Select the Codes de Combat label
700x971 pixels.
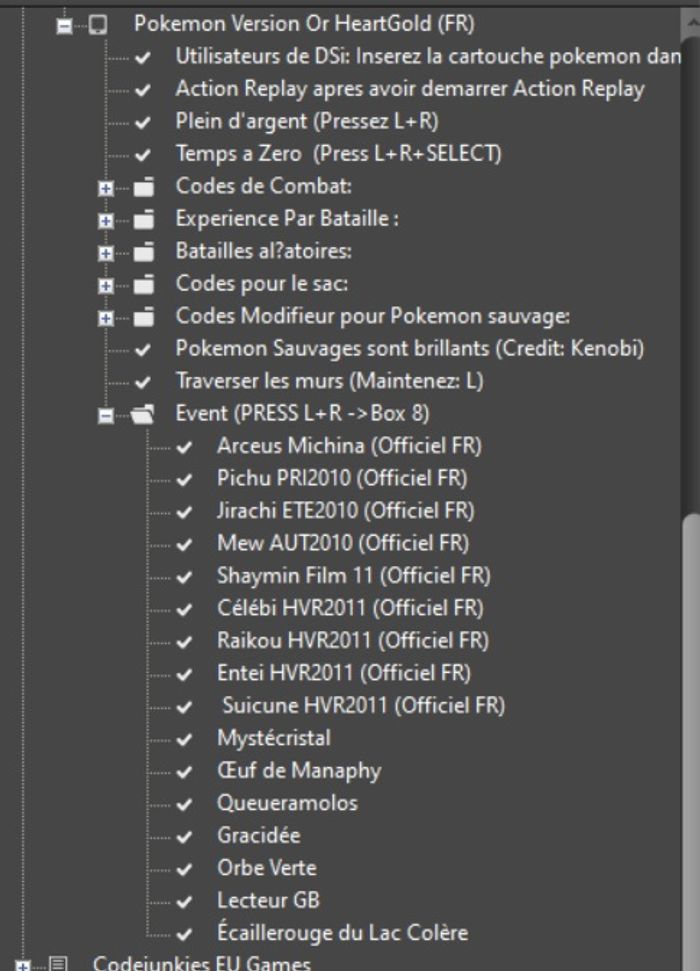click(263, 186)
